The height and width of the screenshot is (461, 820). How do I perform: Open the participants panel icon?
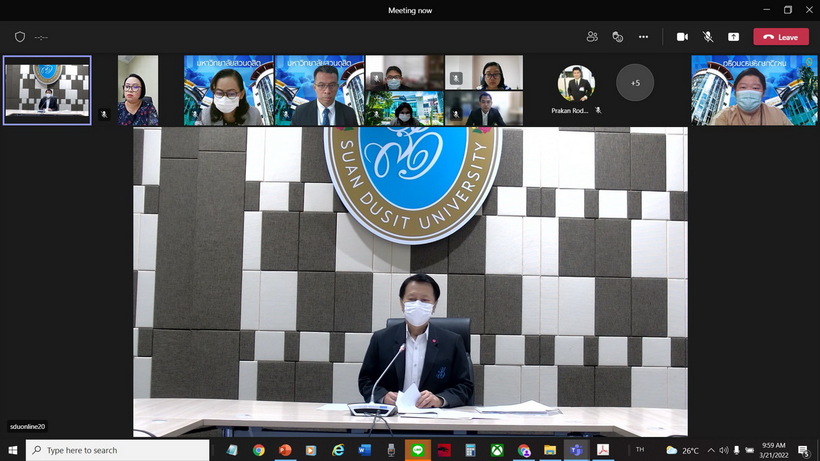click(x=592, y=37)
